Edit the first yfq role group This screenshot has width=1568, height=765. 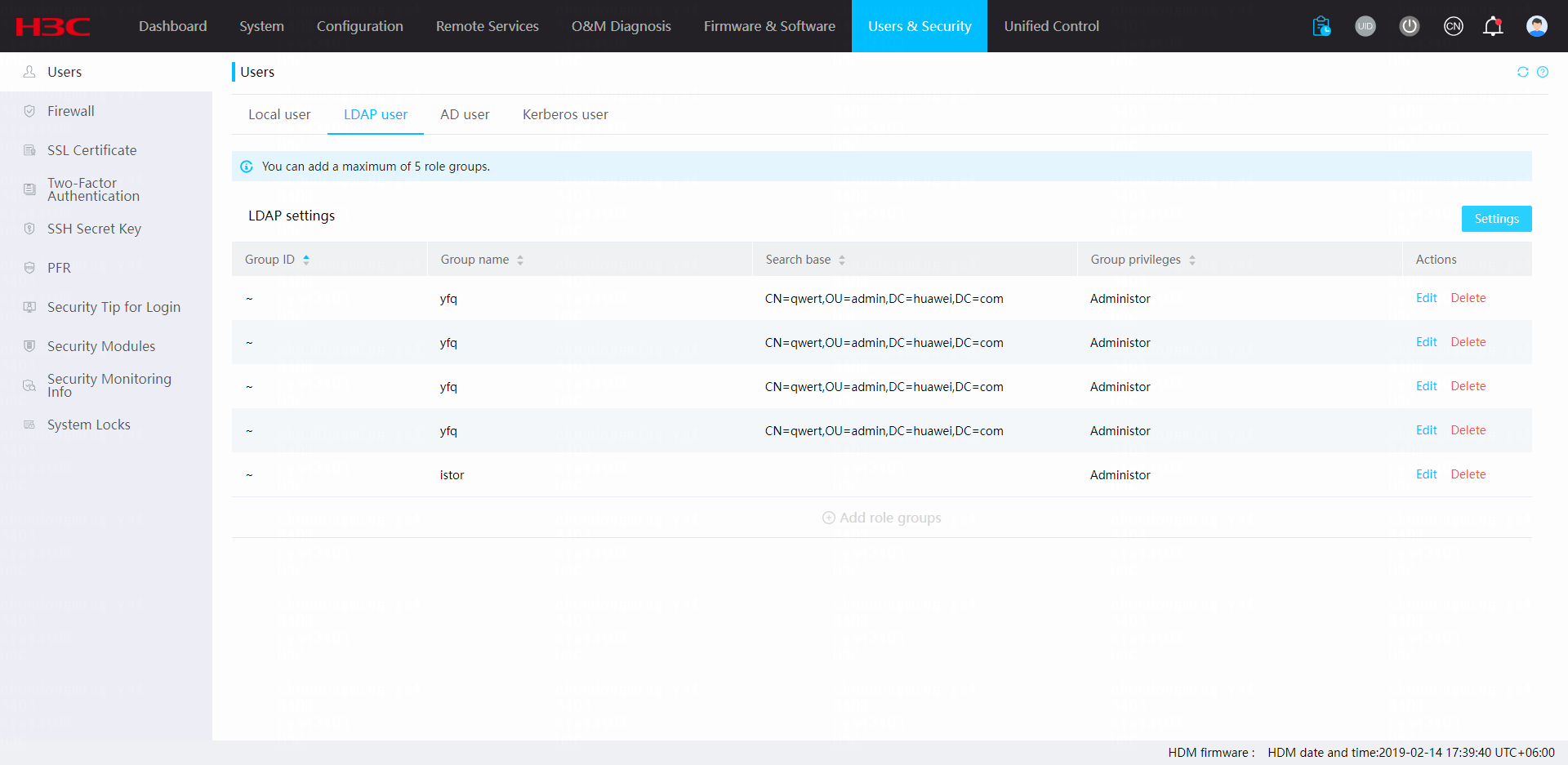(x=1427, y=298)
